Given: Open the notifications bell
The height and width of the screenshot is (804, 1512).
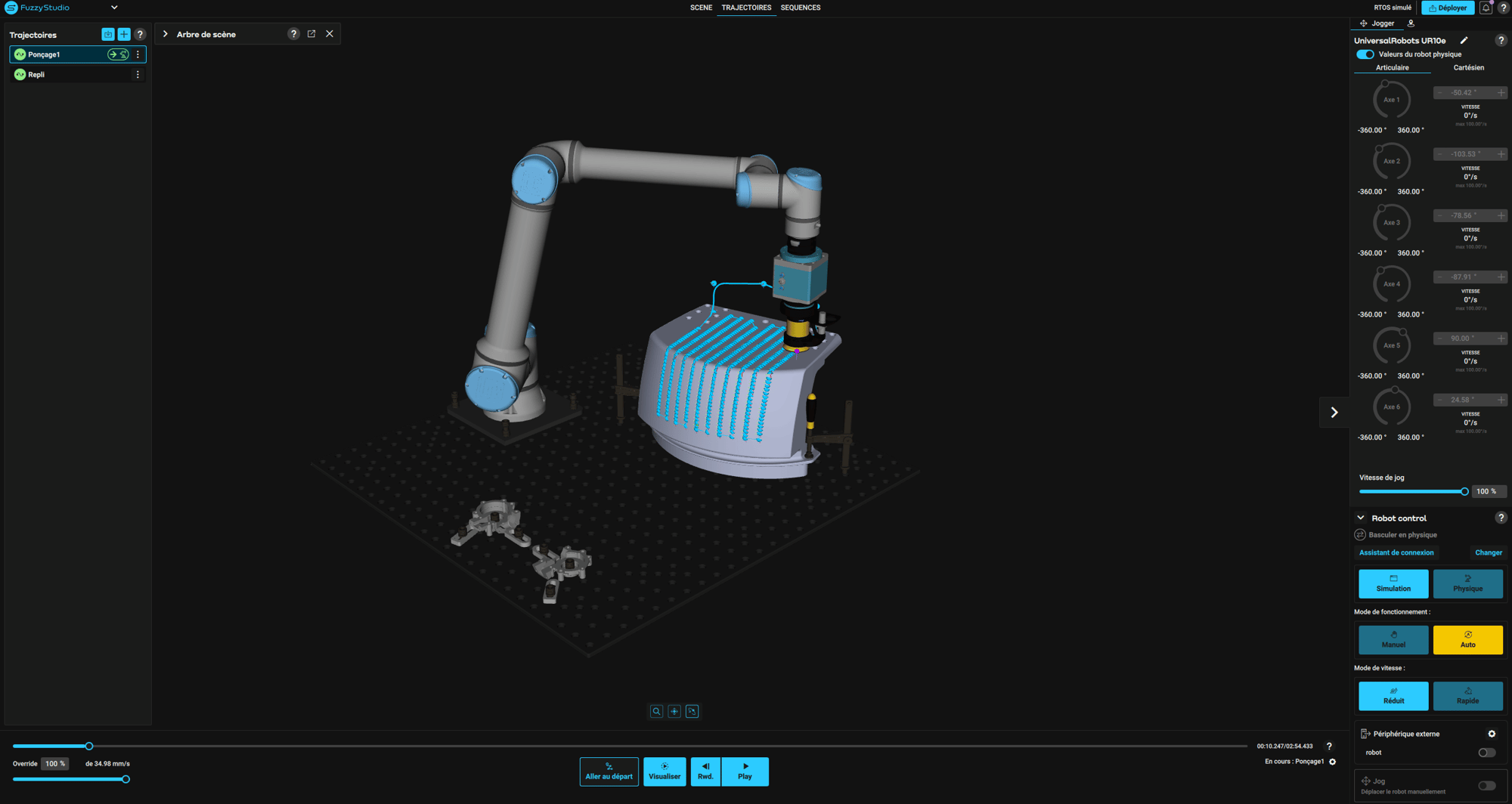Looking at the screenshot, I should (1486, 8).
